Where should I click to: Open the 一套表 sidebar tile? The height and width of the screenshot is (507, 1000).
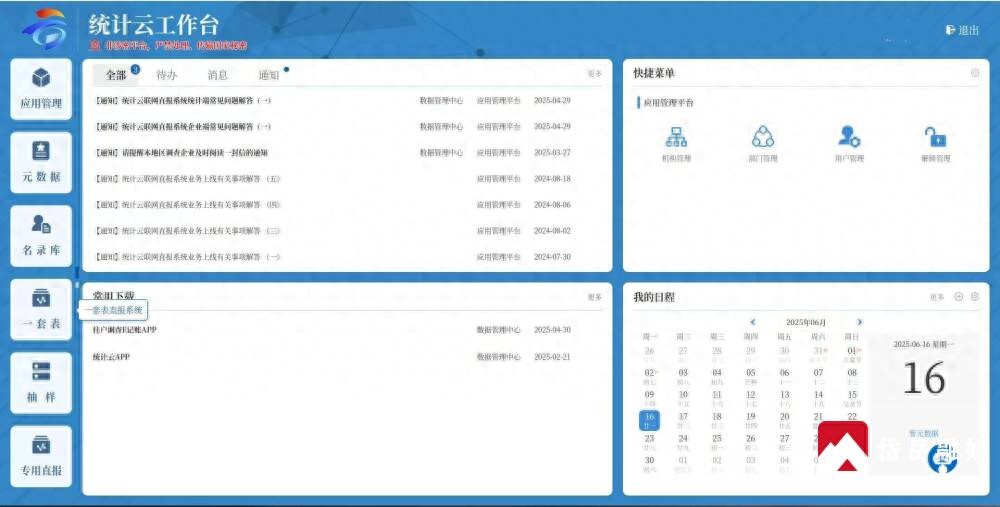[41, 309]
